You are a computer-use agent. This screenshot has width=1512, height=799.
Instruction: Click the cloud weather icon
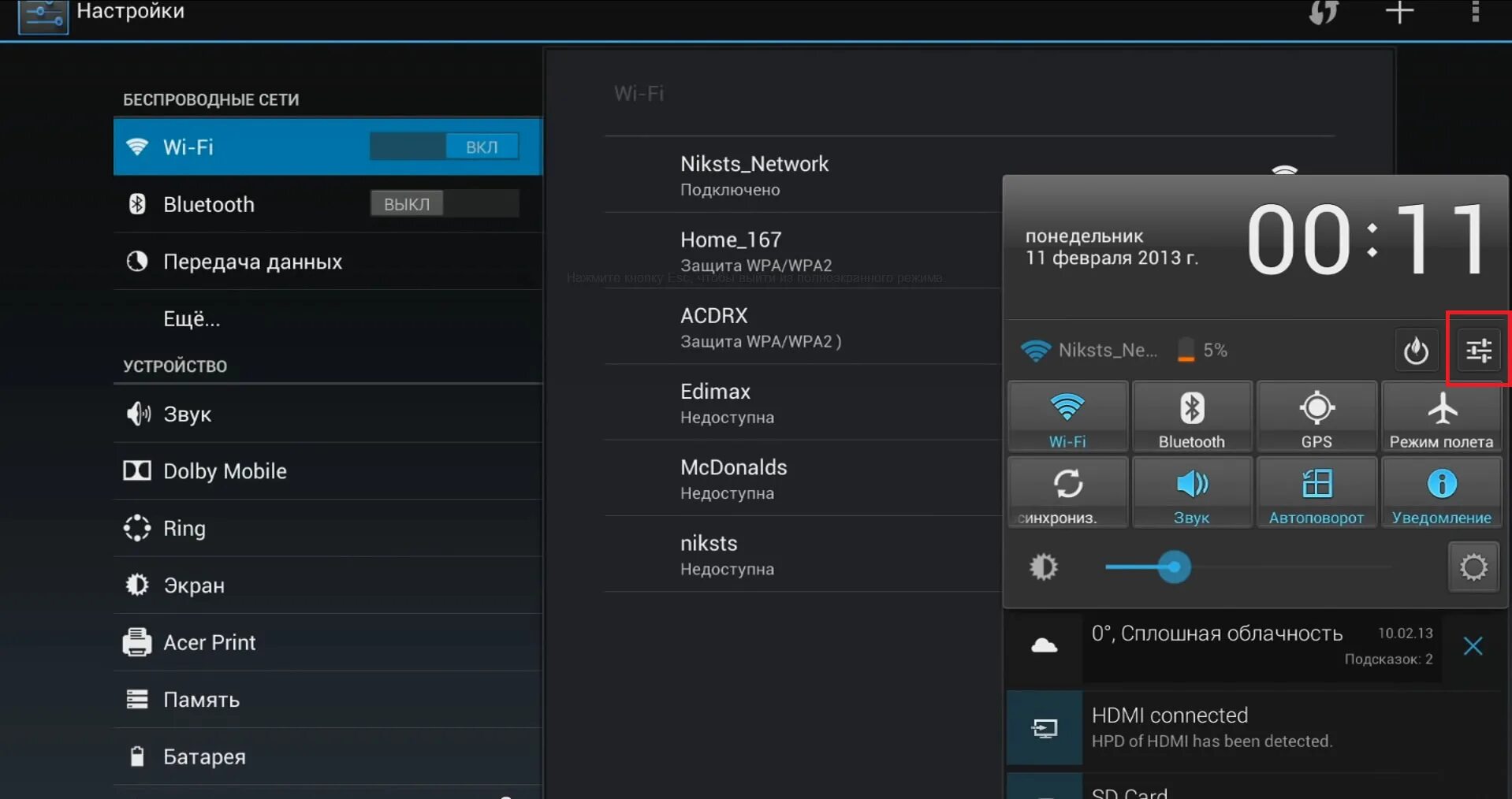(1045, 646)
